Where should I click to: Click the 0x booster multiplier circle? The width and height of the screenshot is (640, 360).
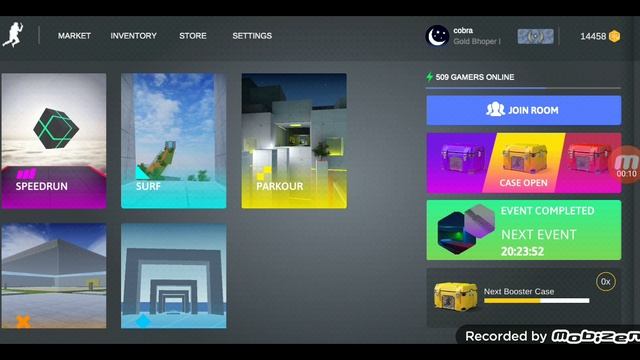606,282
